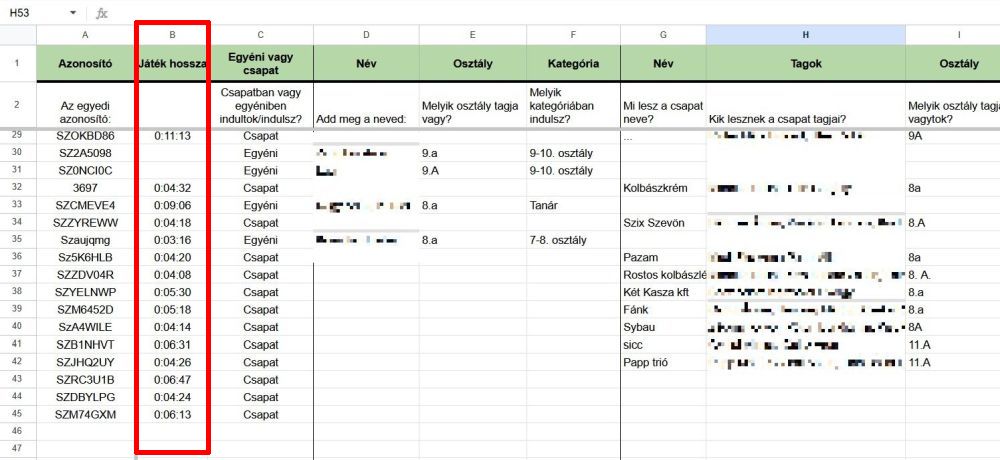Click the "Azonosító" header cell

pyautogui.click(x=85, y=63)
